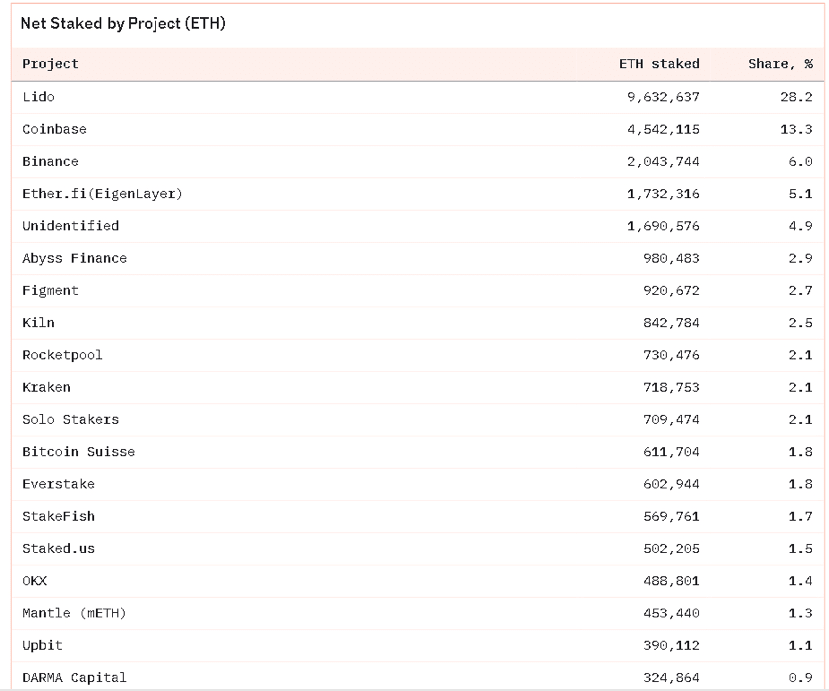Sort by the ETH staked column header

point(659,64)
